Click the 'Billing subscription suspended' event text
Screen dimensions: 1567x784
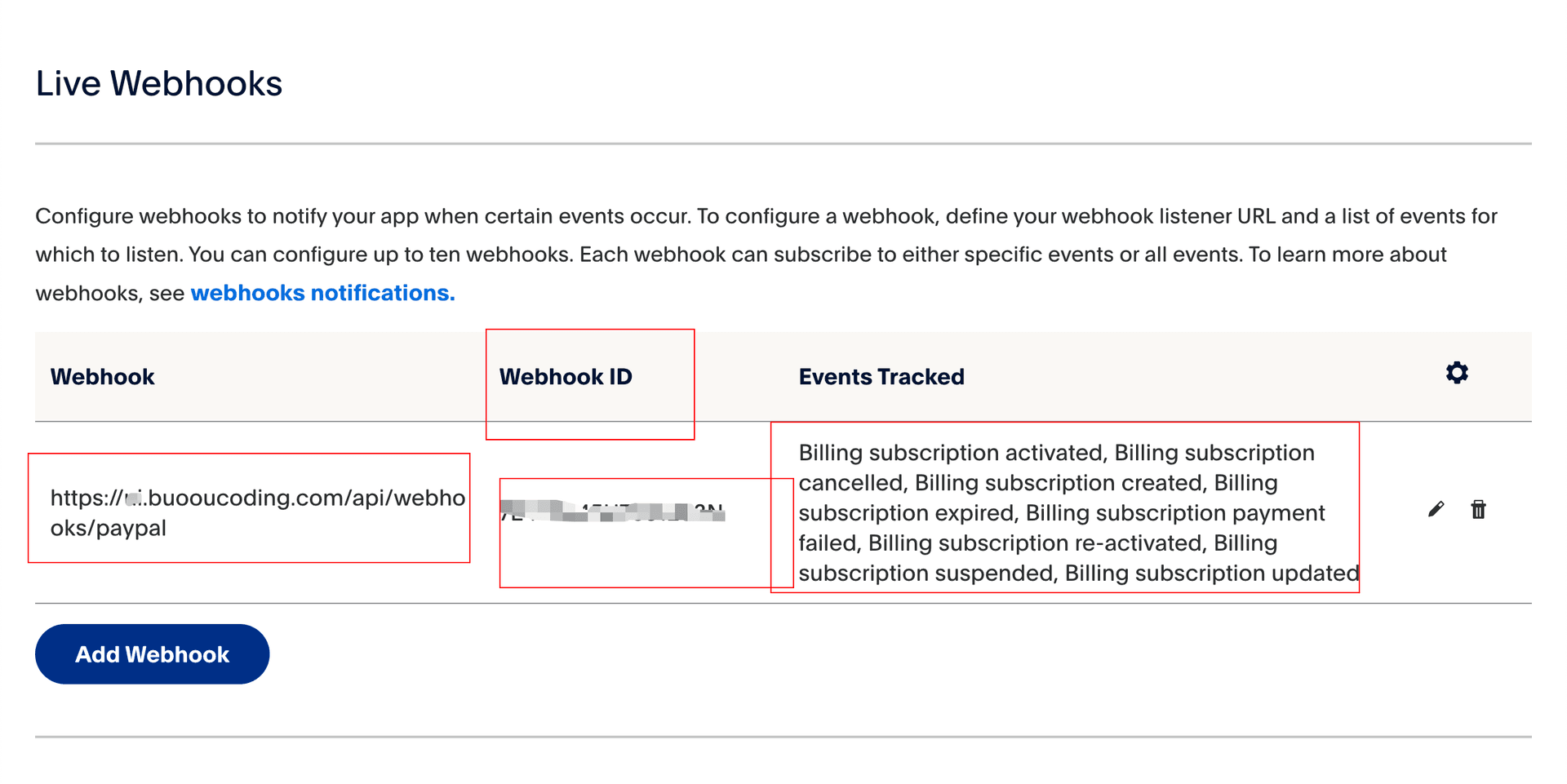click(x=928, y=574)
